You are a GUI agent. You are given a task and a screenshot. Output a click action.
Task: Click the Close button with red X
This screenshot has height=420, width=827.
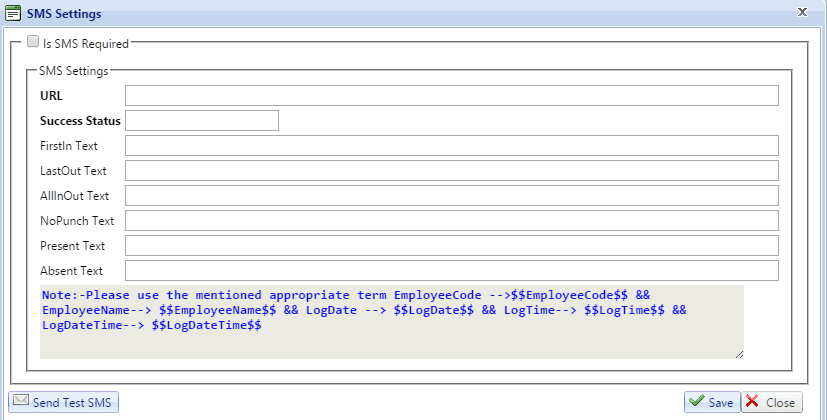pos(772,402)
